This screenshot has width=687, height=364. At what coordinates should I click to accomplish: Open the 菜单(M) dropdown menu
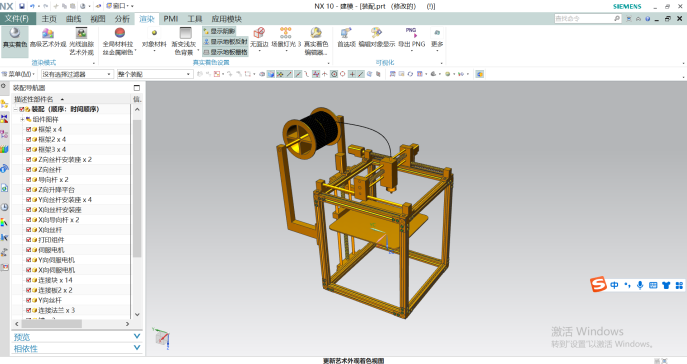(x=18, y=74)
